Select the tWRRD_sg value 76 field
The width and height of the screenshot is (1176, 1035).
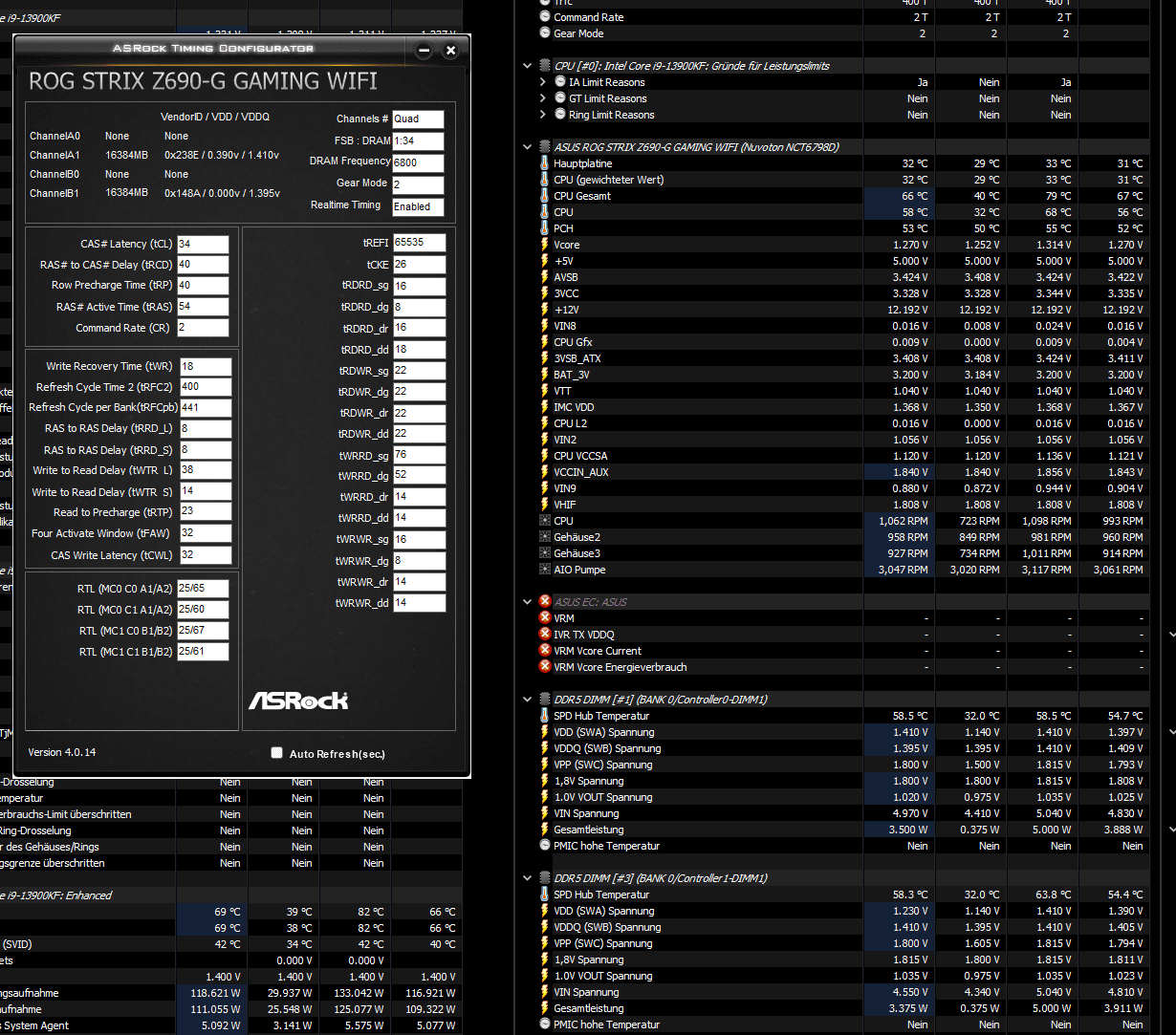pyautogui.click(x=419, y=455)
